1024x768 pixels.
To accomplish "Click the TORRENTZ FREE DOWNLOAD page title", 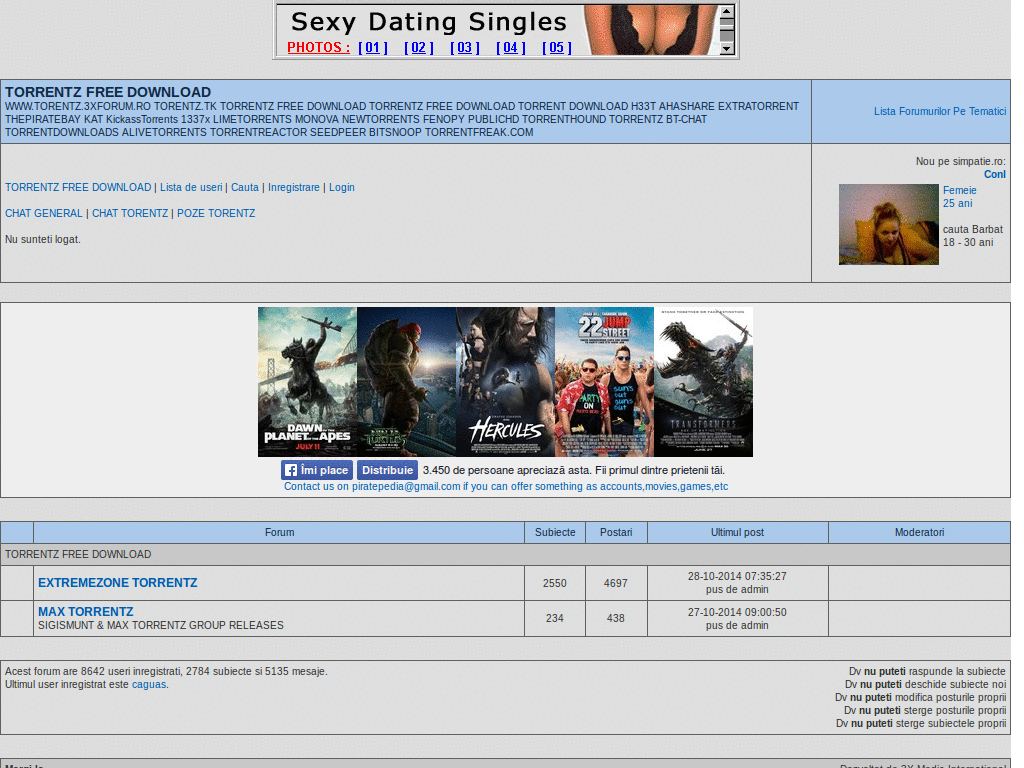I will tap(108, 92).
